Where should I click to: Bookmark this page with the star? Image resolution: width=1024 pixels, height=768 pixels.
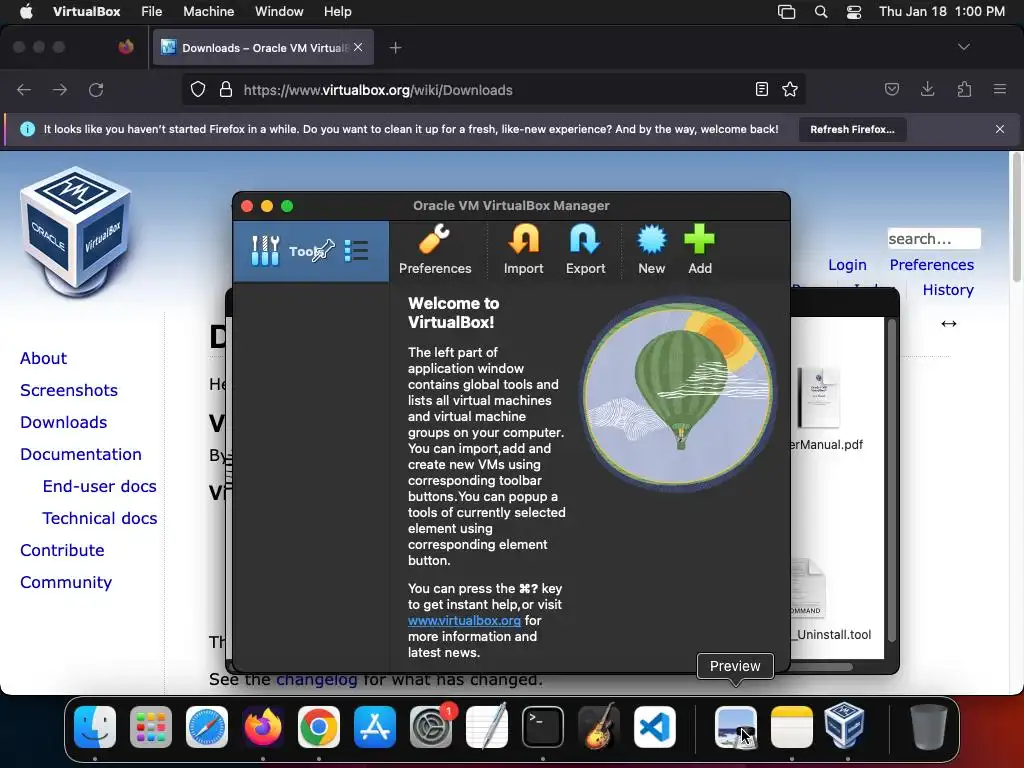[790, 89]
